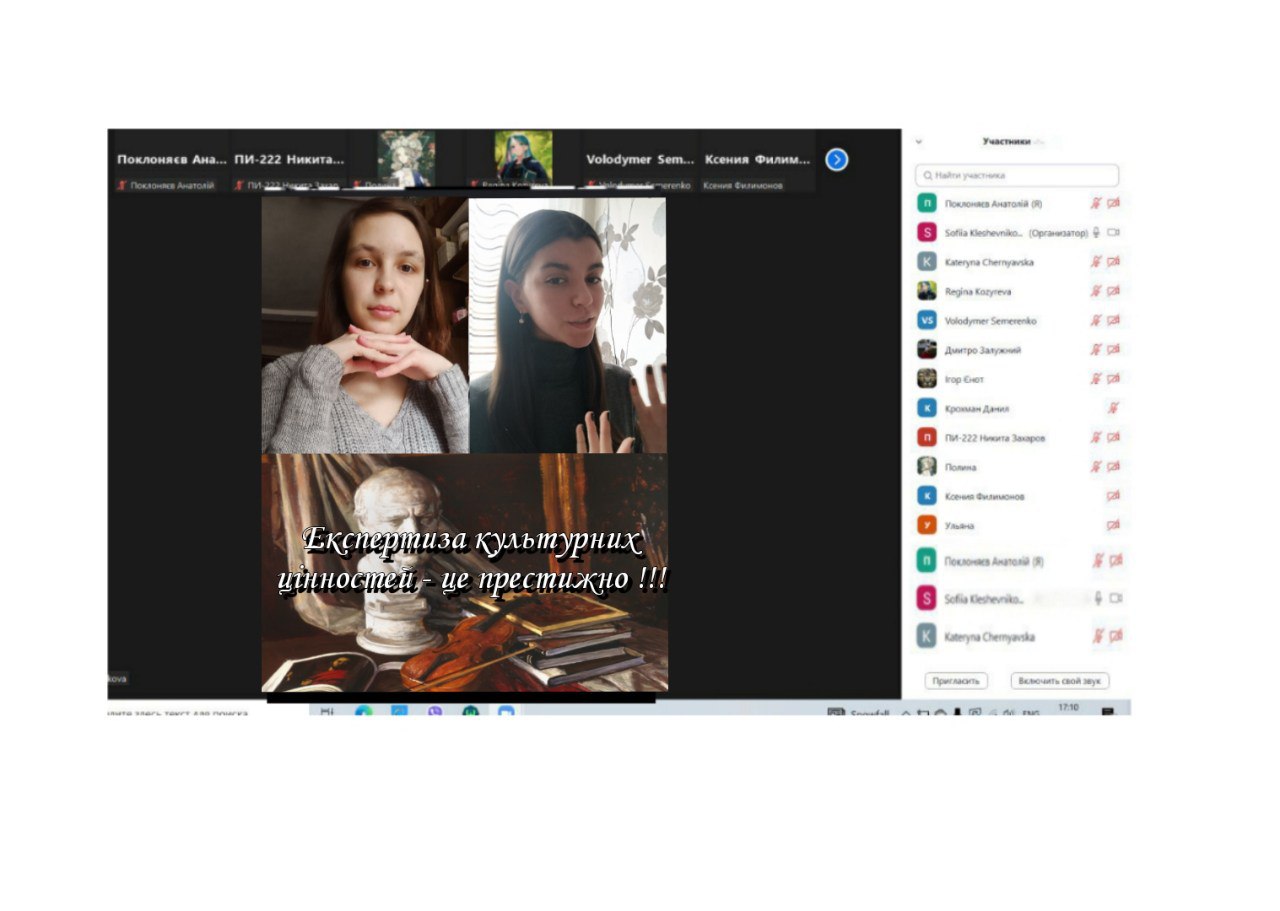Viewport: 1280px width, 911px height.
Task: Click Ігор Єнот's muted microphone icon
Action: coord(1096,378)
